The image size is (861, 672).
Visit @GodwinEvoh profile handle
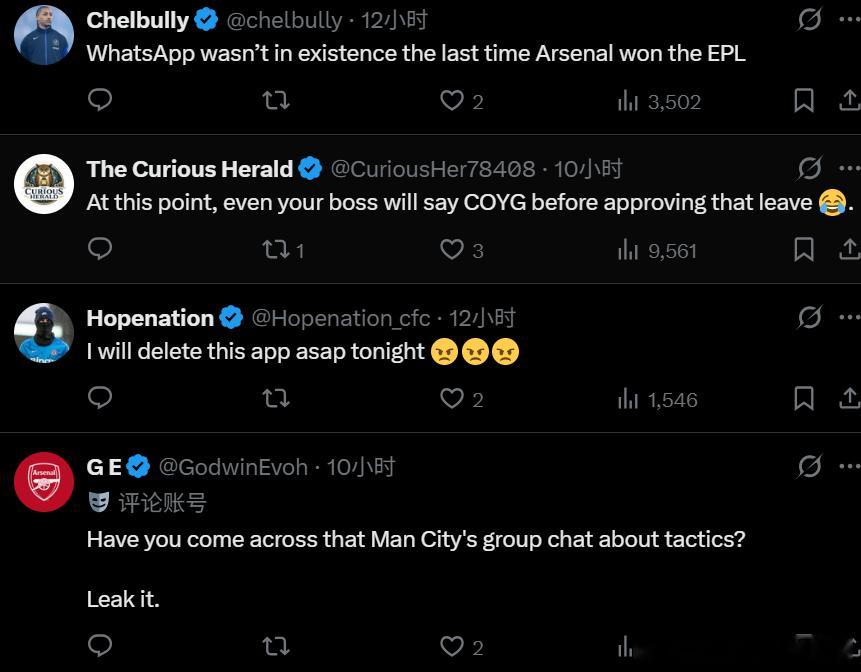point(233,467)
